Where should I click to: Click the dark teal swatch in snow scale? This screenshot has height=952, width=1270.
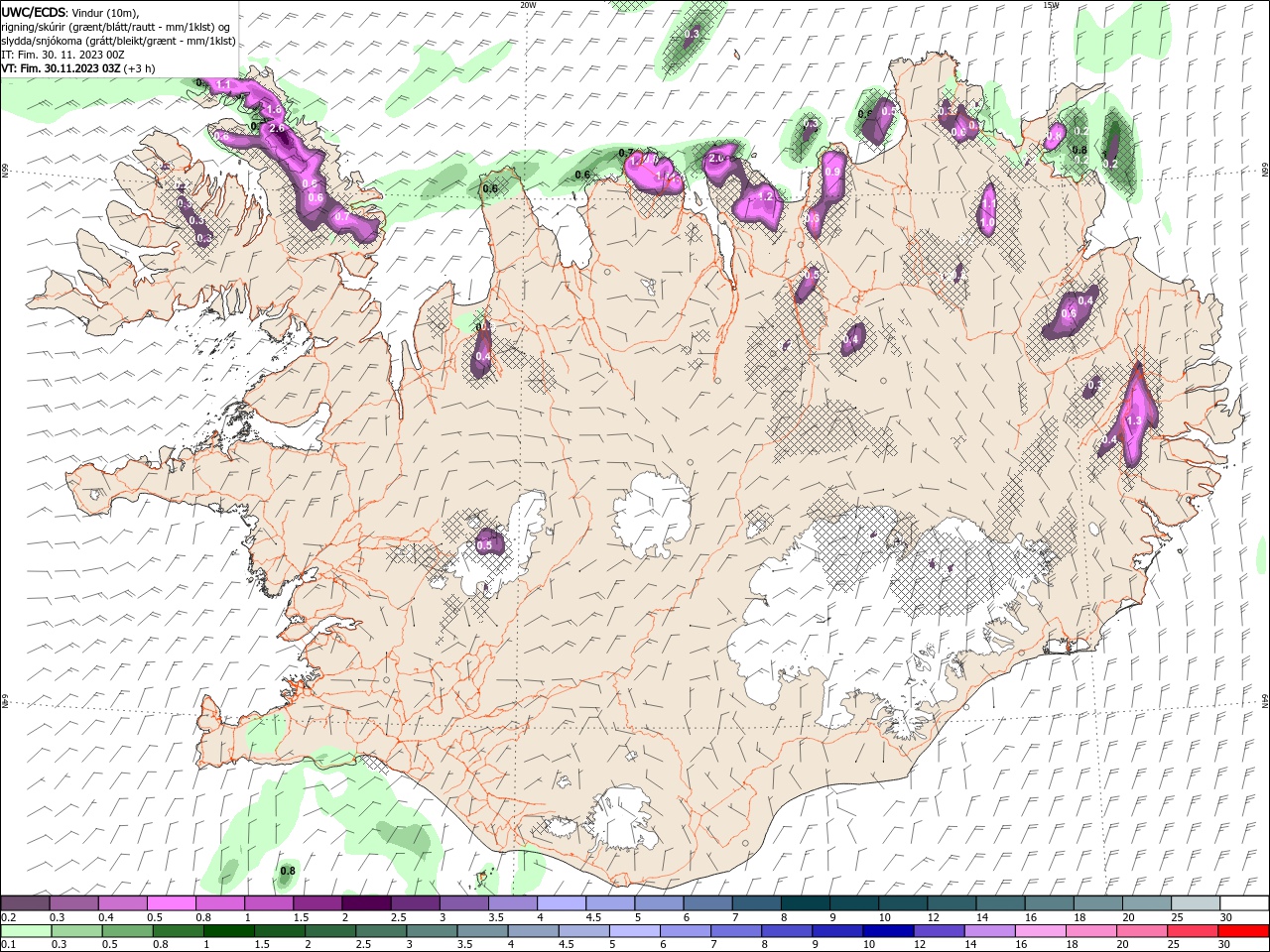(x=805, y=903)
